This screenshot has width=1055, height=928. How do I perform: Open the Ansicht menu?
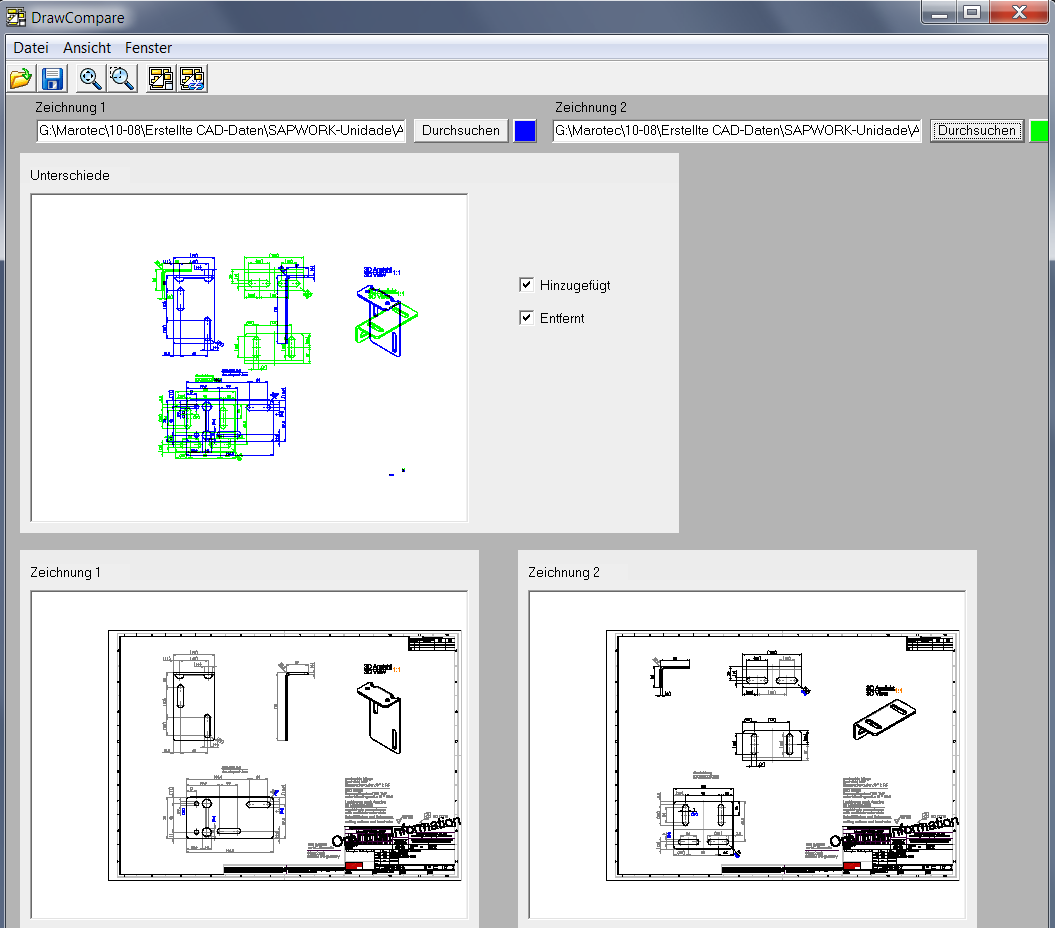click(86, 47)
